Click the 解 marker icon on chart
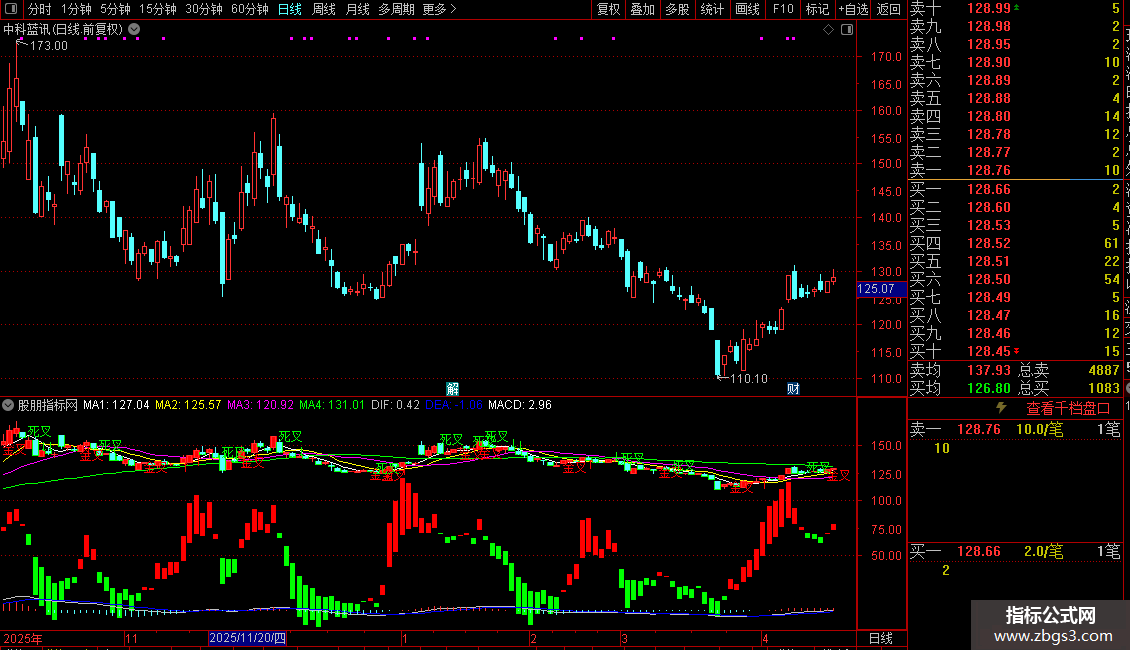This screenshot has width=1130, height=650. pyautogui.click(x=453, y=389)
